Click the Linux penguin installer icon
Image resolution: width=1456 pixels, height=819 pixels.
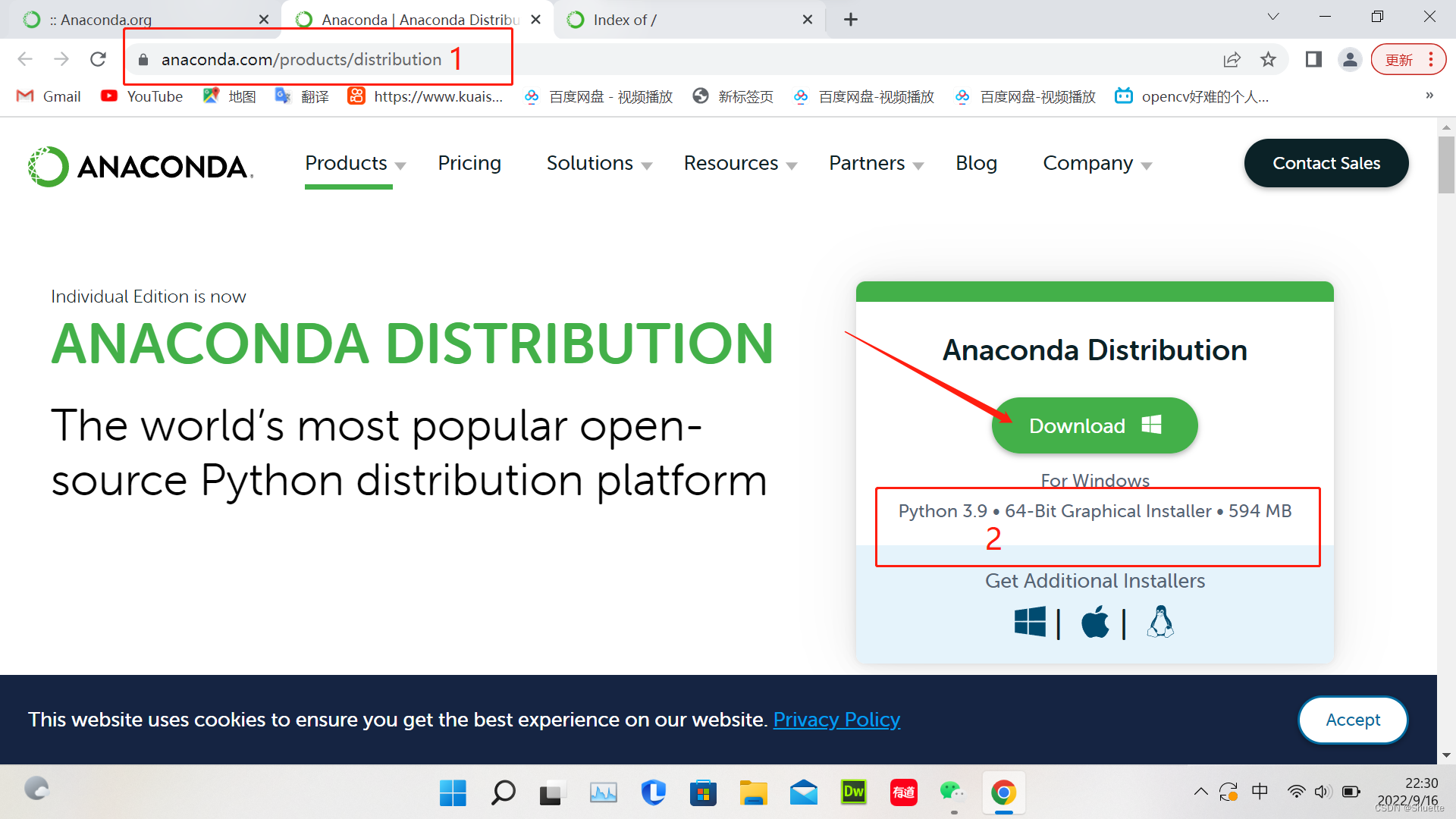coord(1160,623)
